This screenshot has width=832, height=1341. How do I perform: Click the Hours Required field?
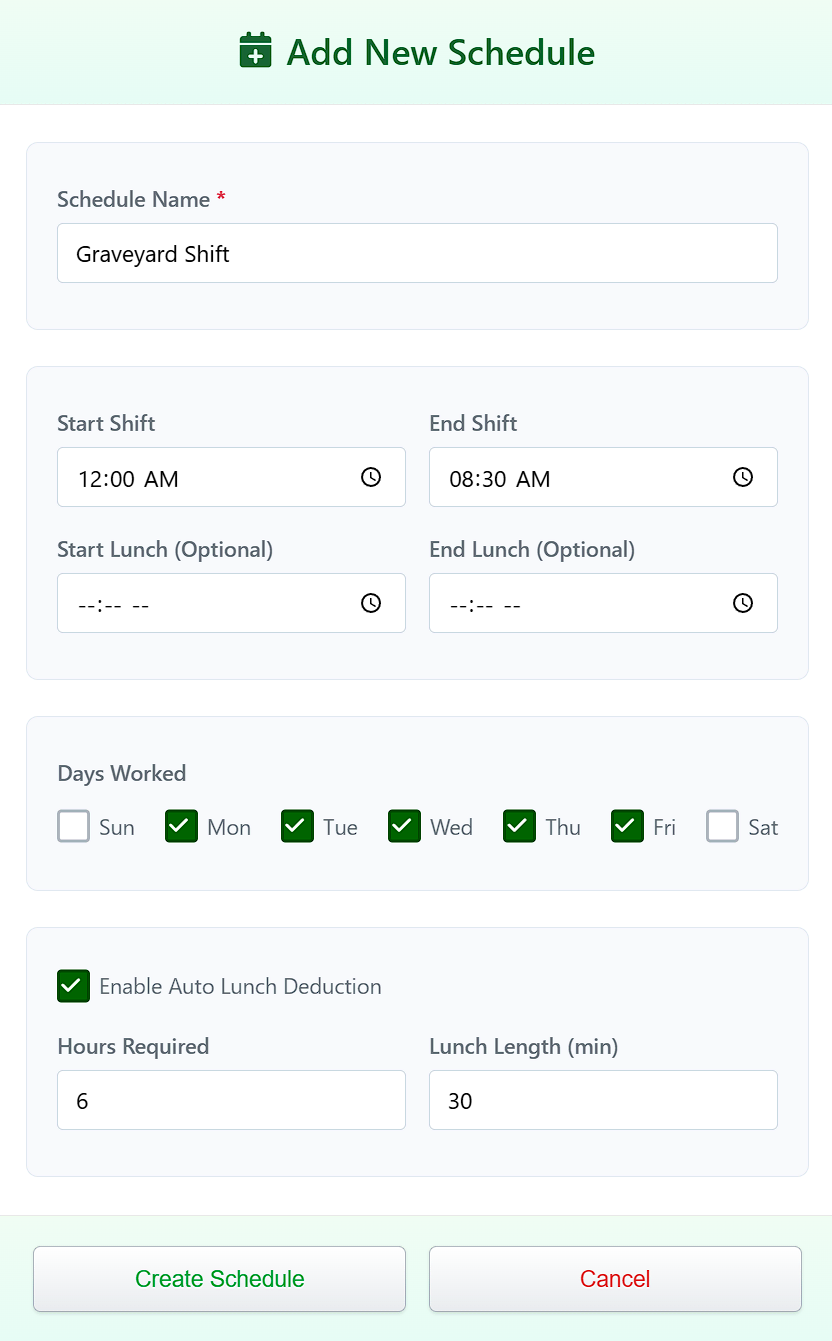tap(231, 1100)
